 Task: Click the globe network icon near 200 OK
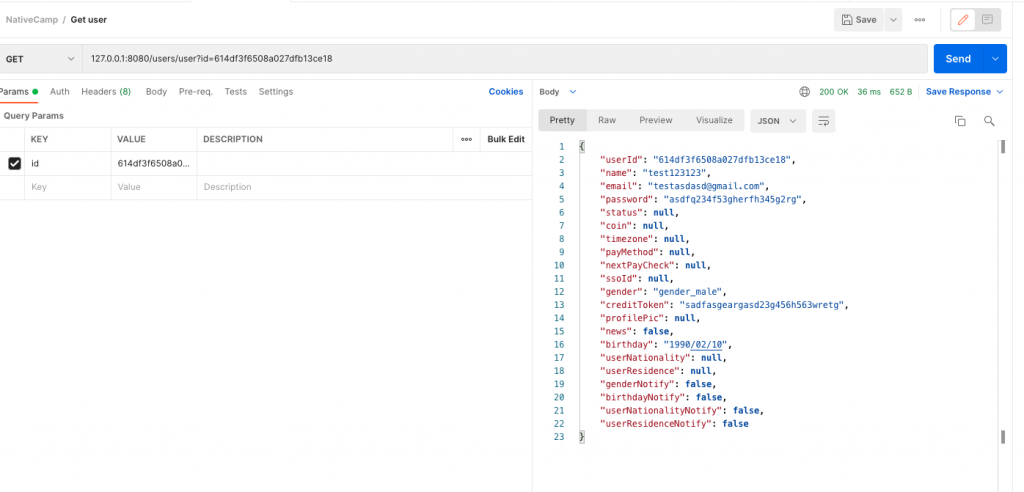805,92
